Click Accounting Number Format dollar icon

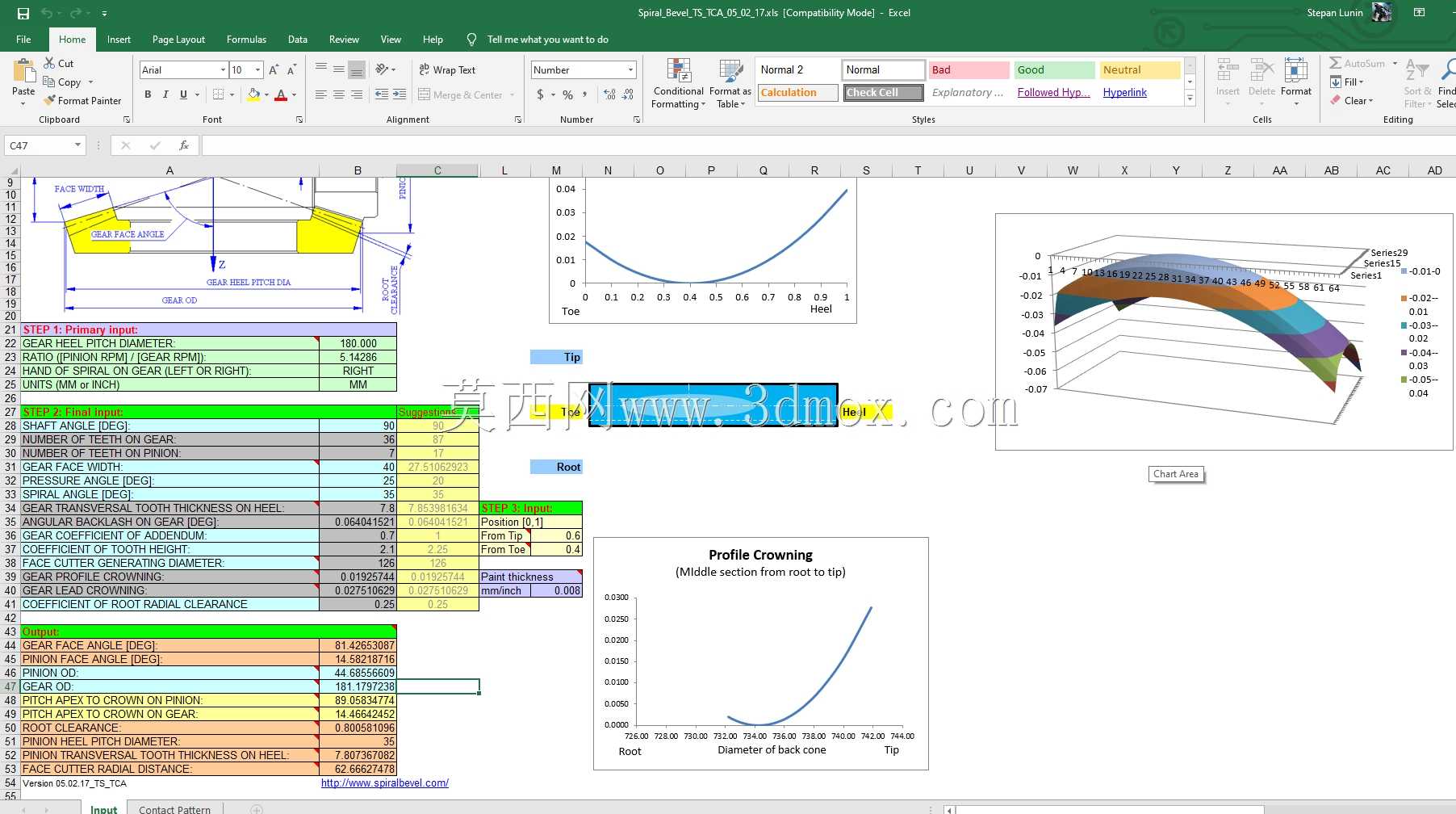pyautogui.click(x=540, y=94)
